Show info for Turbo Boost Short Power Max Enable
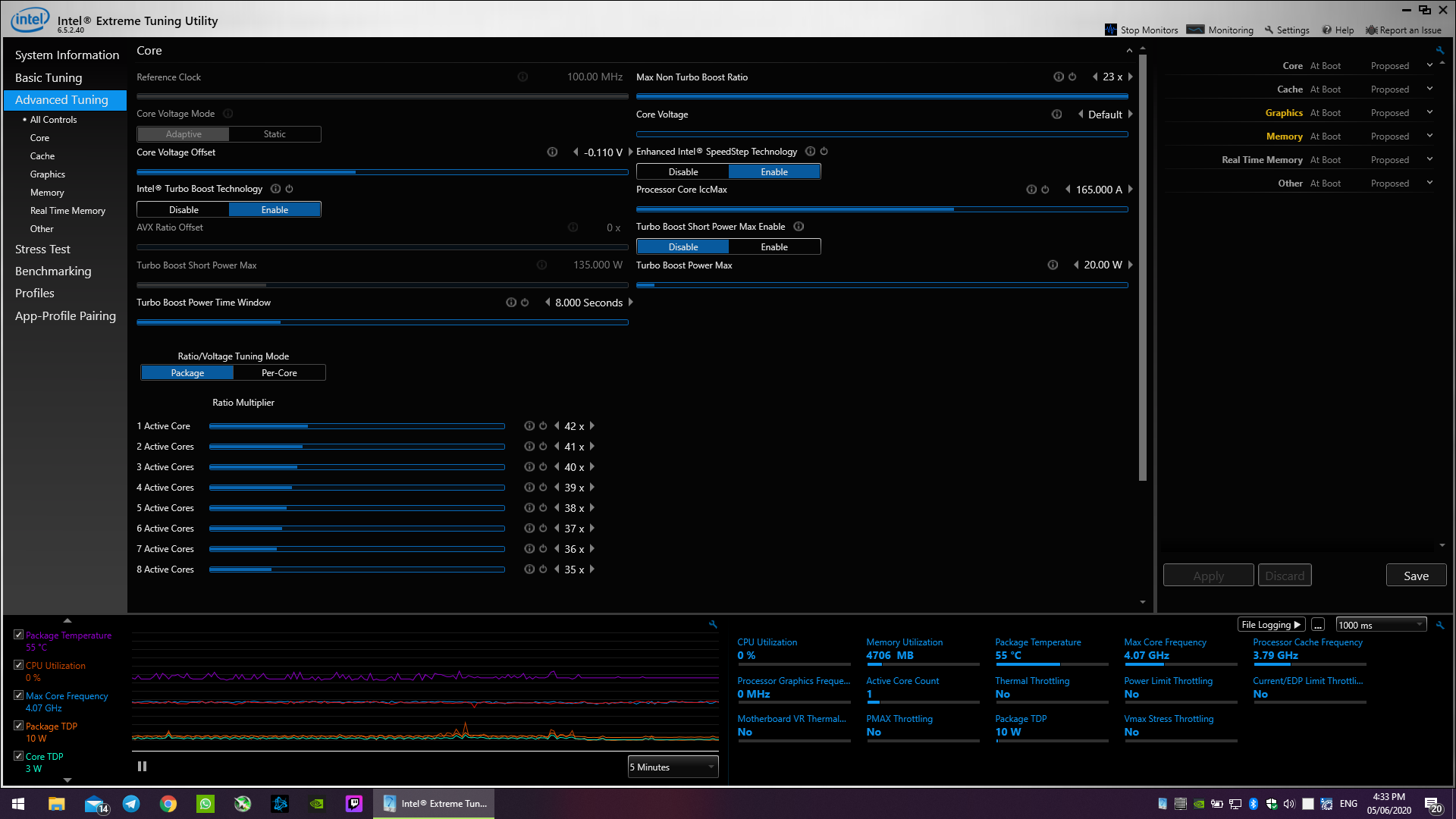The image size is (1456, 819). pyautogui.click(x=799, y=226)
